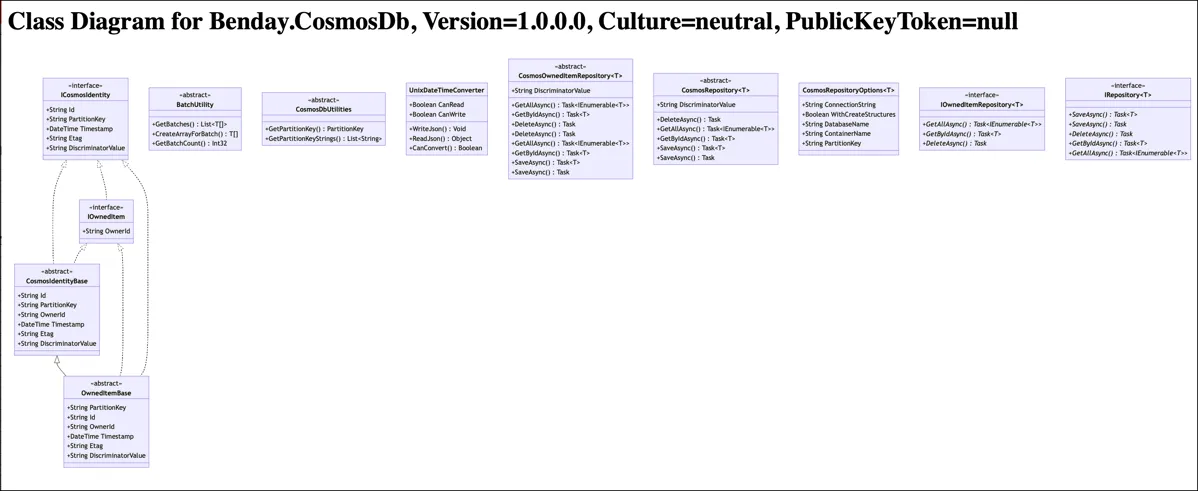This screenshot has width=1198, height=491.
Task: Click the BatchUtility class title
Action: pos(195,105)
